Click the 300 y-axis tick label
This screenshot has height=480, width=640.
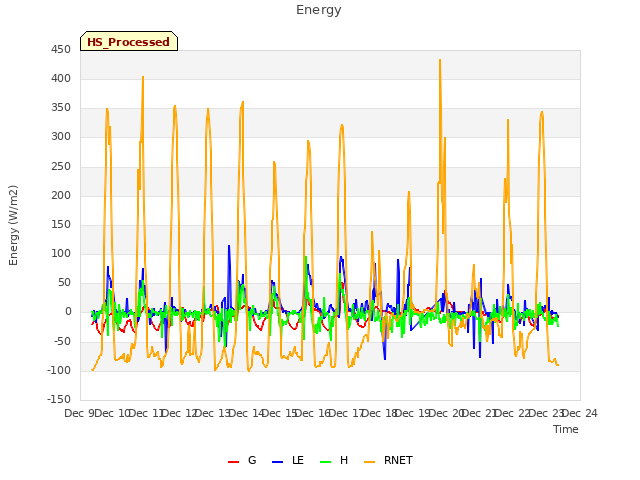tap(61, 137)
